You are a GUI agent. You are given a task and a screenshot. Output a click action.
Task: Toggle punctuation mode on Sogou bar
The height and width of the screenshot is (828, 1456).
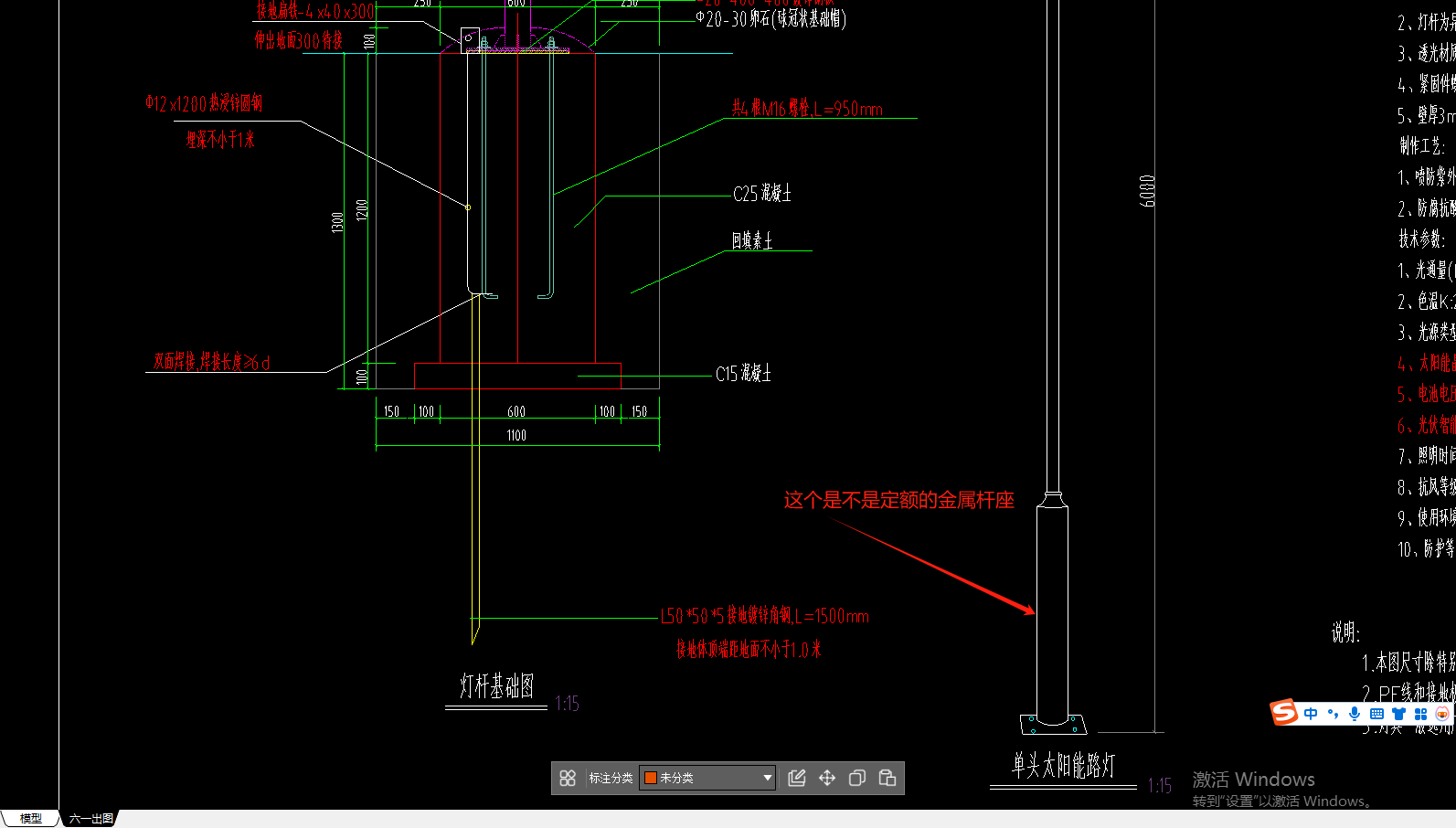tap(1333, 714)
